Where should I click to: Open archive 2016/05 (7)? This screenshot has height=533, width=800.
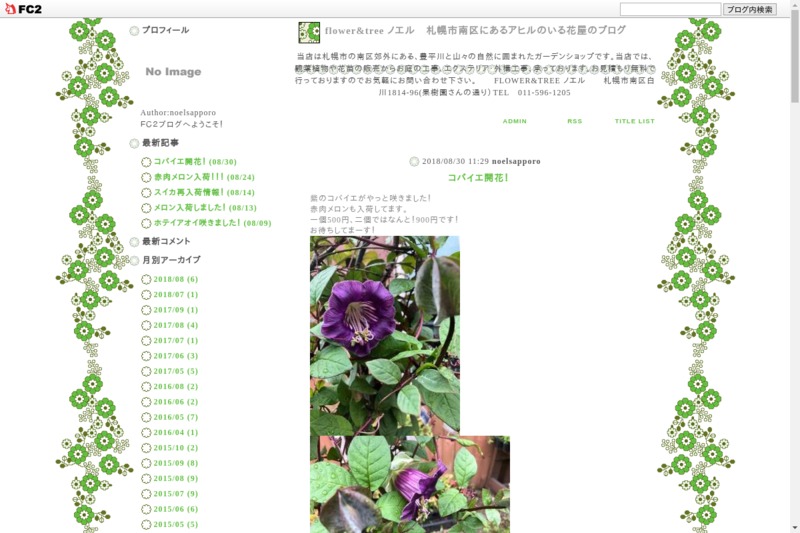pyautogui.click(x=176, y=417)
